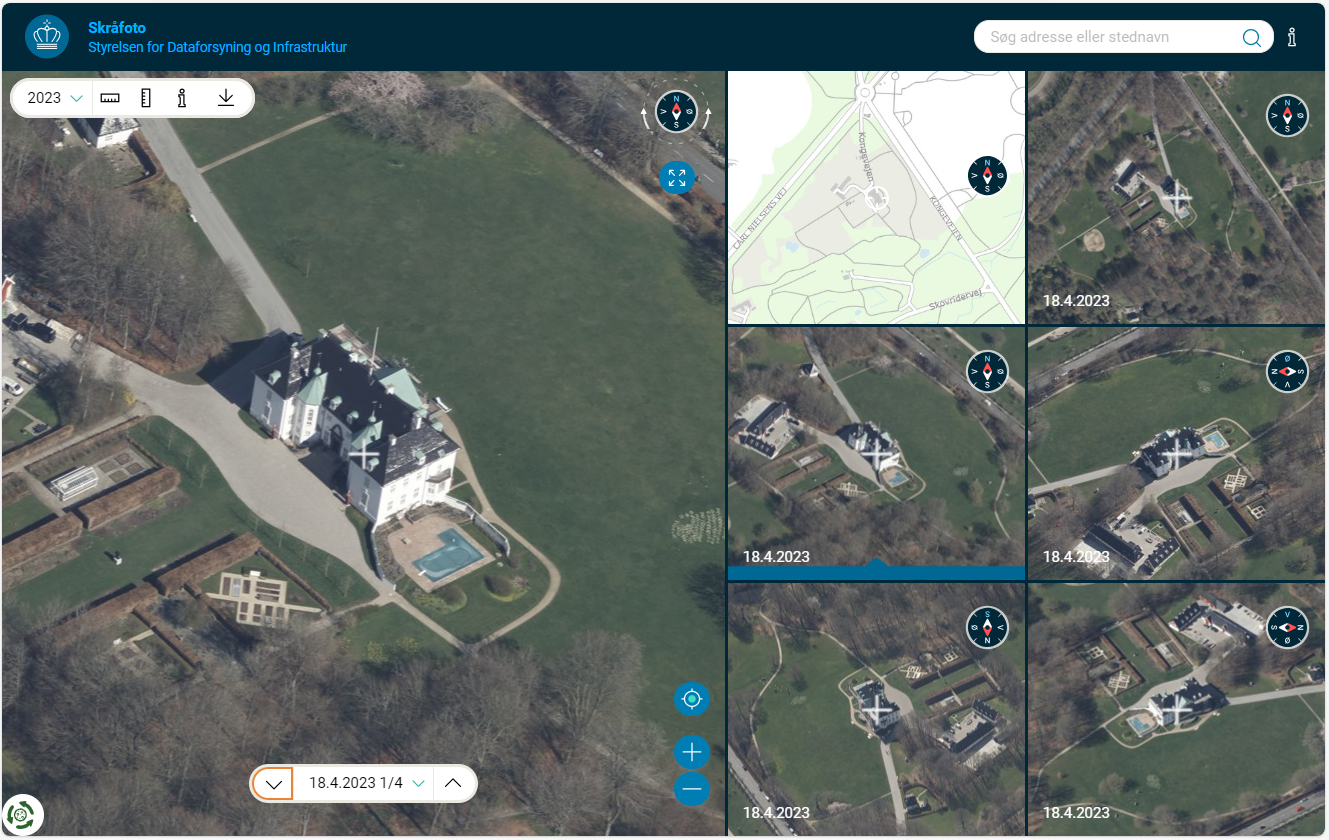Click compass in the nadir view thumbnail

[x=1287, y=115]
